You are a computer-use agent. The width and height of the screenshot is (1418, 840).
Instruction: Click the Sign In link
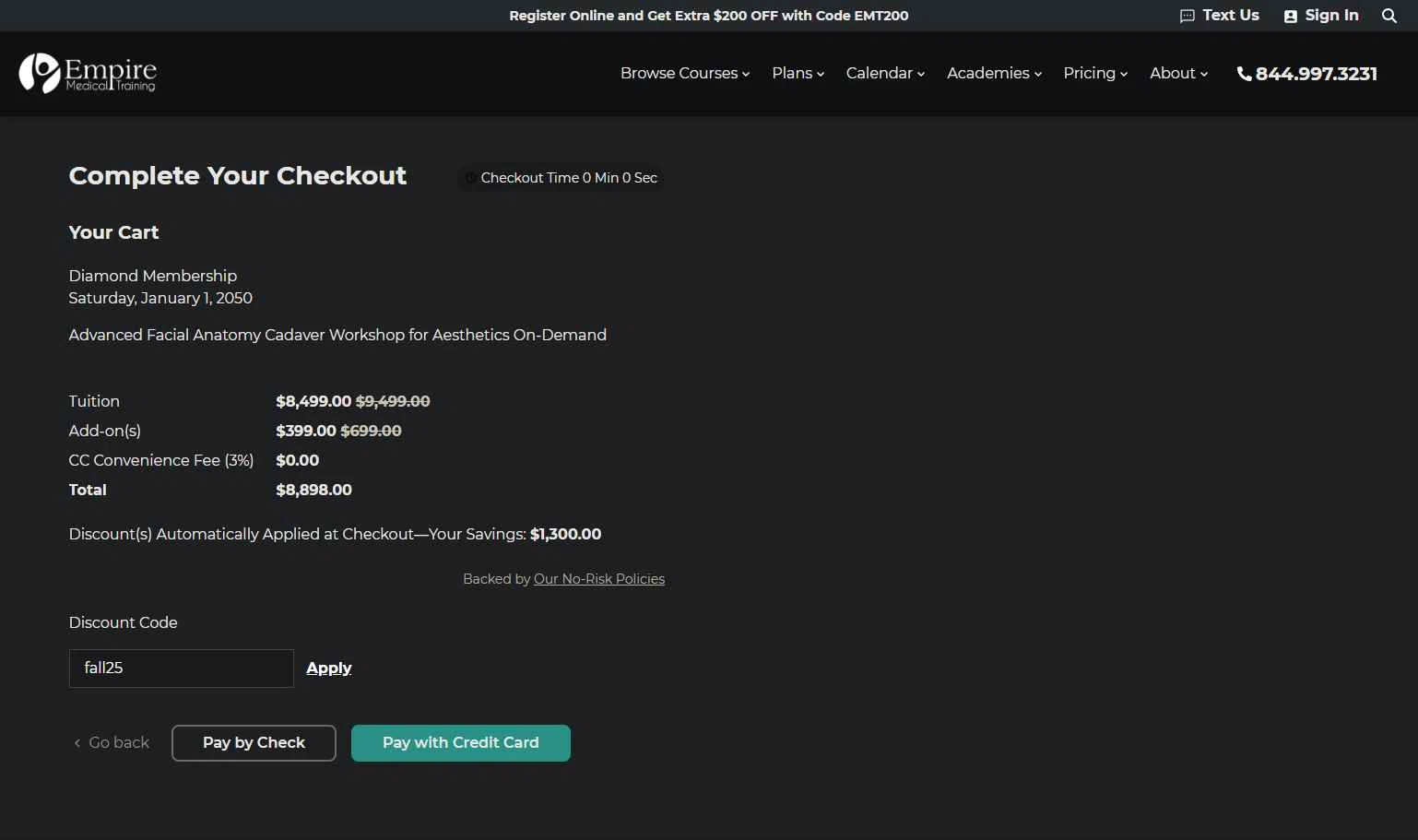coord(1321,16)
